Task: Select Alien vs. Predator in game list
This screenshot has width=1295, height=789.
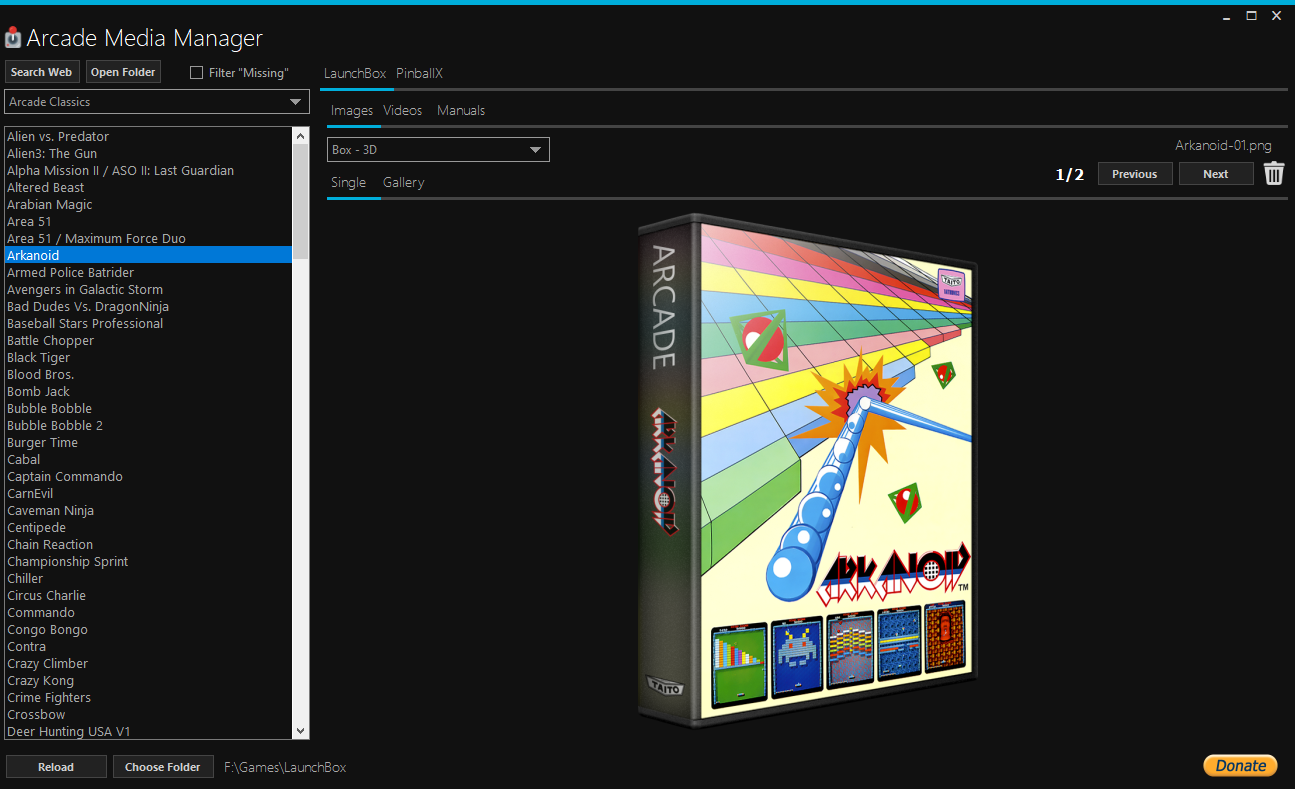Action: coord(149,137)
